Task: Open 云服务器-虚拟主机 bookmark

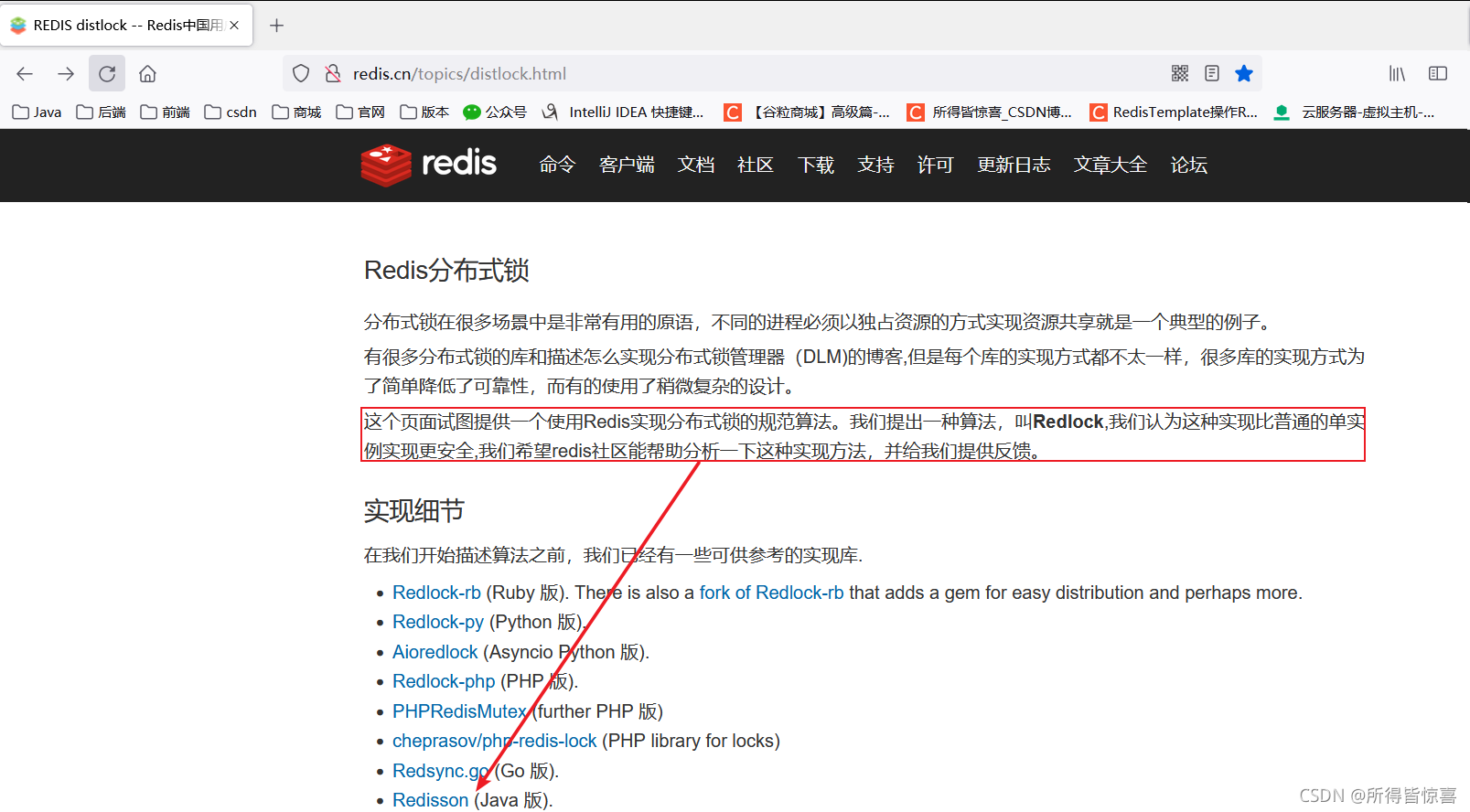Action: click(x=1355, y=112)
